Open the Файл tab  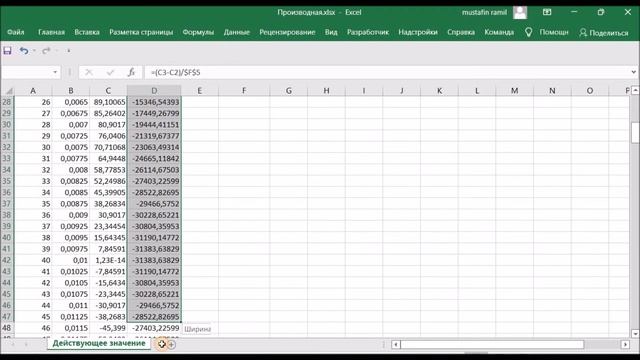[x=16, y=32]
